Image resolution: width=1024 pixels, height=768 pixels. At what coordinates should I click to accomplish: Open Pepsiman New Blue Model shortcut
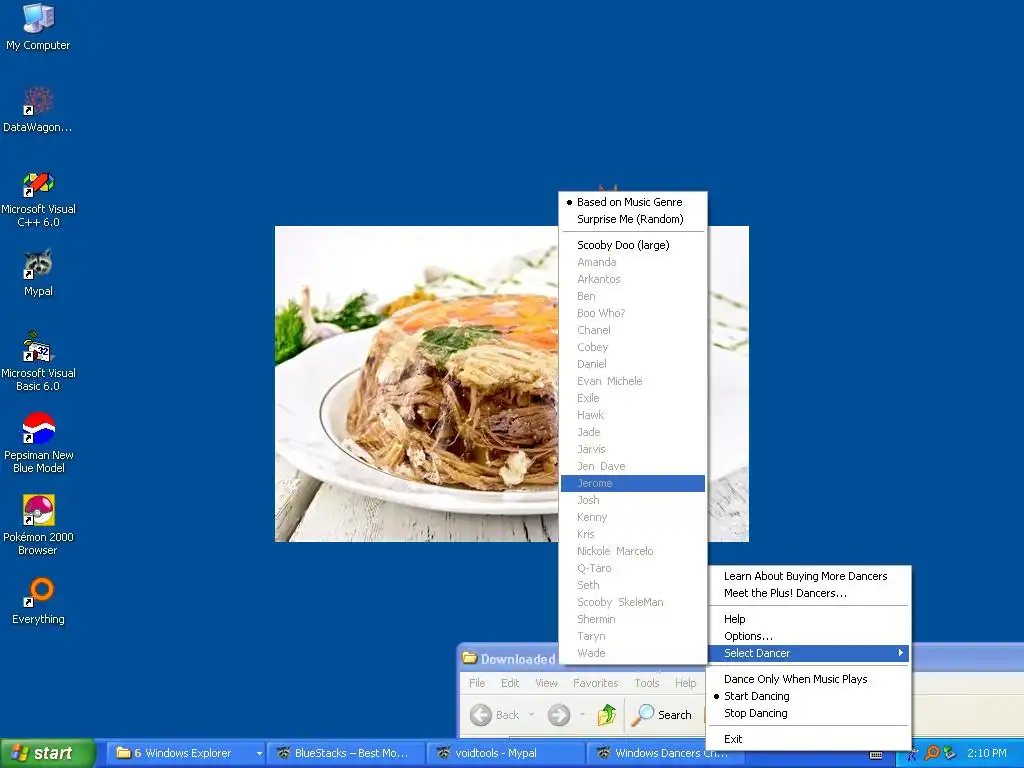pyautogui.click(x=38, y=443)
